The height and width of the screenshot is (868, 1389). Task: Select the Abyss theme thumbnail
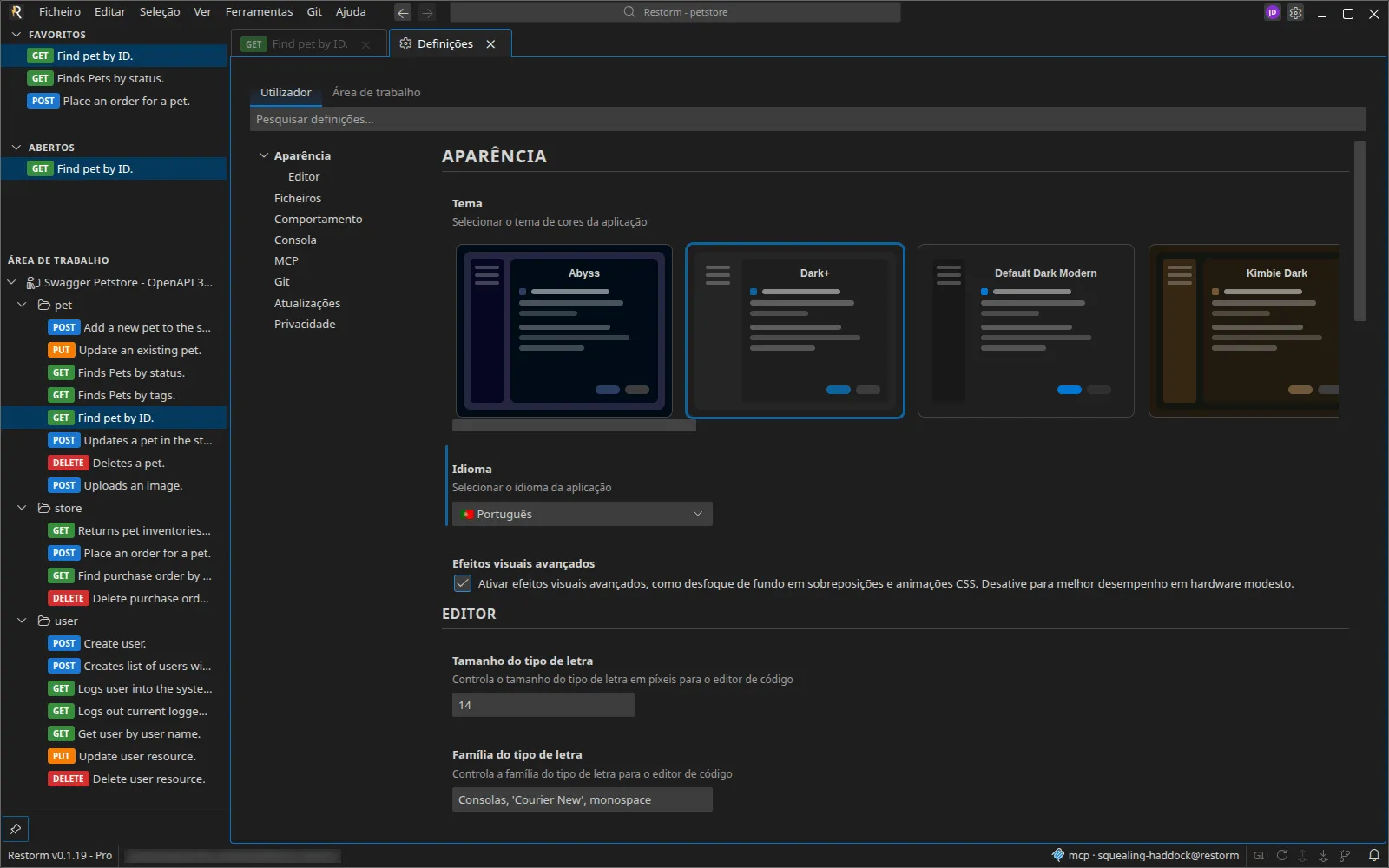click(x=564, y=331)
